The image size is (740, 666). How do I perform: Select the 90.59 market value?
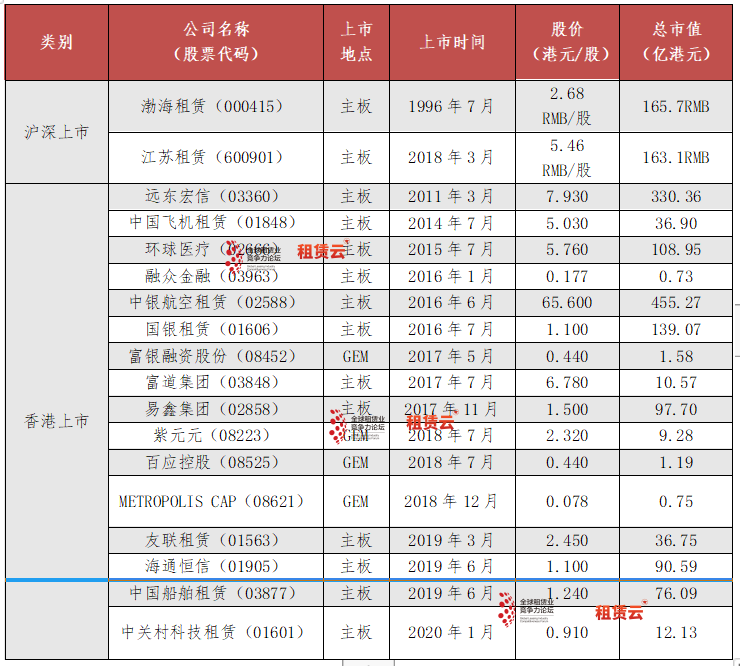click(676, 566)
